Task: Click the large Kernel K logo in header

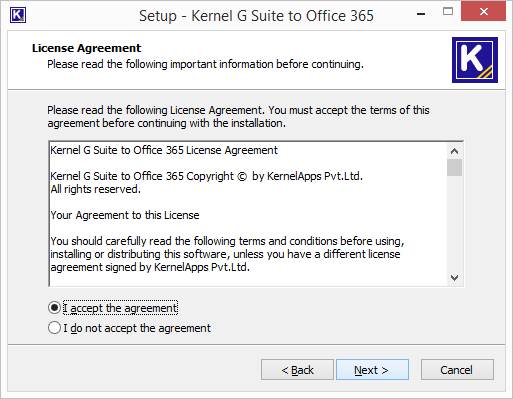Action: 475,60
